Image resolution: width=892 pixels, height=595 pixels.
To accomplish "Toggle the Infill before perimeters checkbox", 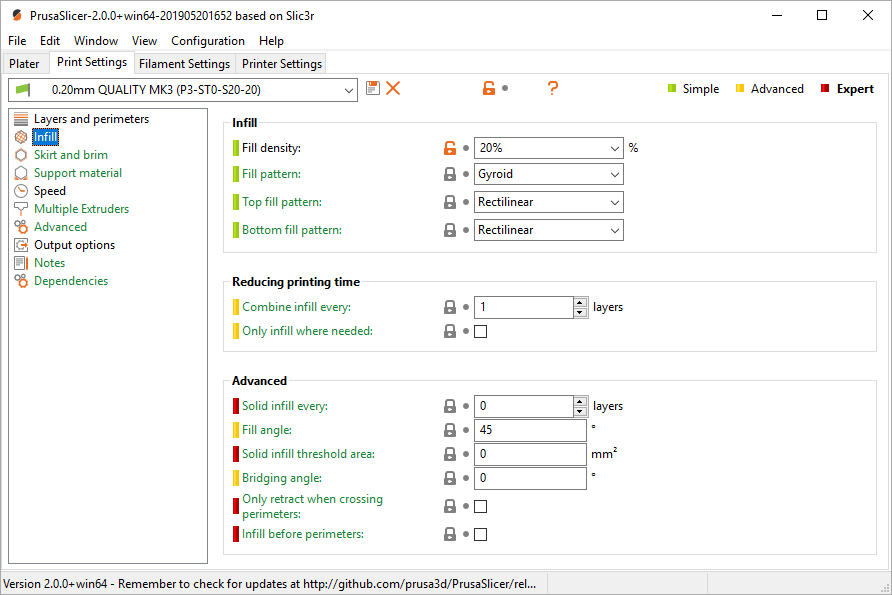I will (481, 534).
